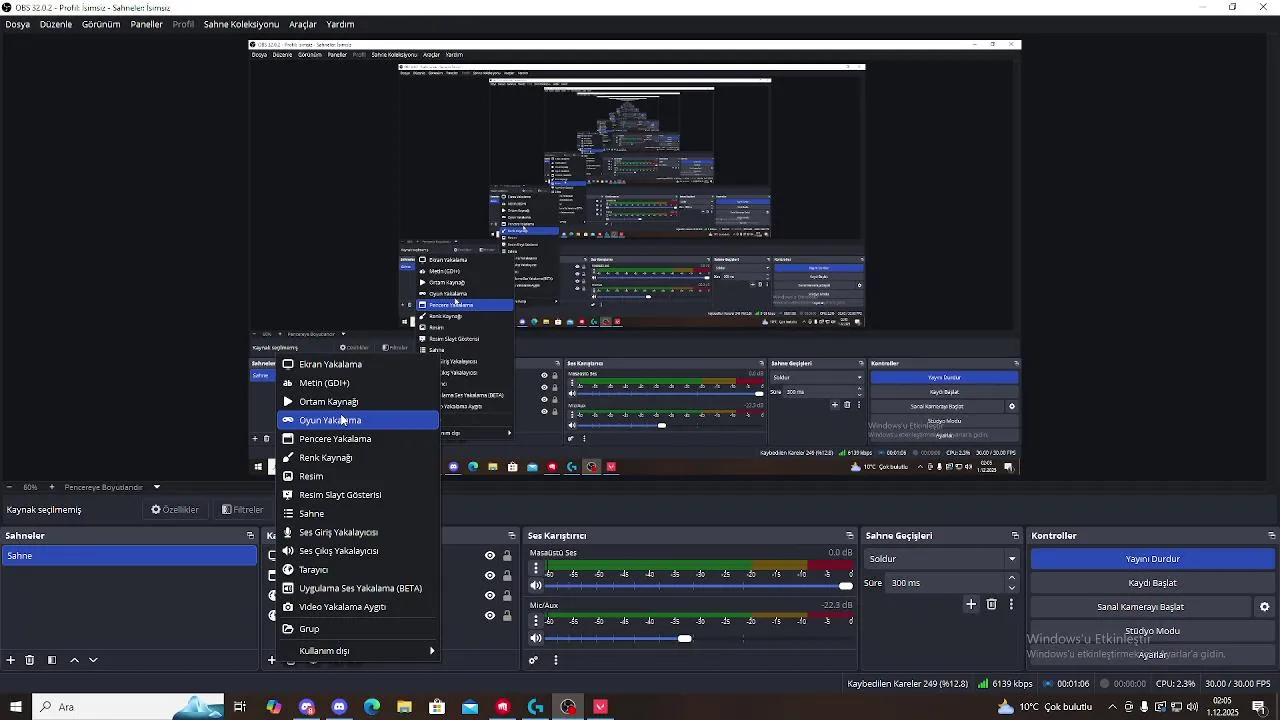The width and height of the screenshot is (1280, 720).
Task: Open Task View from the taskbar
Action: coord(240,707)
